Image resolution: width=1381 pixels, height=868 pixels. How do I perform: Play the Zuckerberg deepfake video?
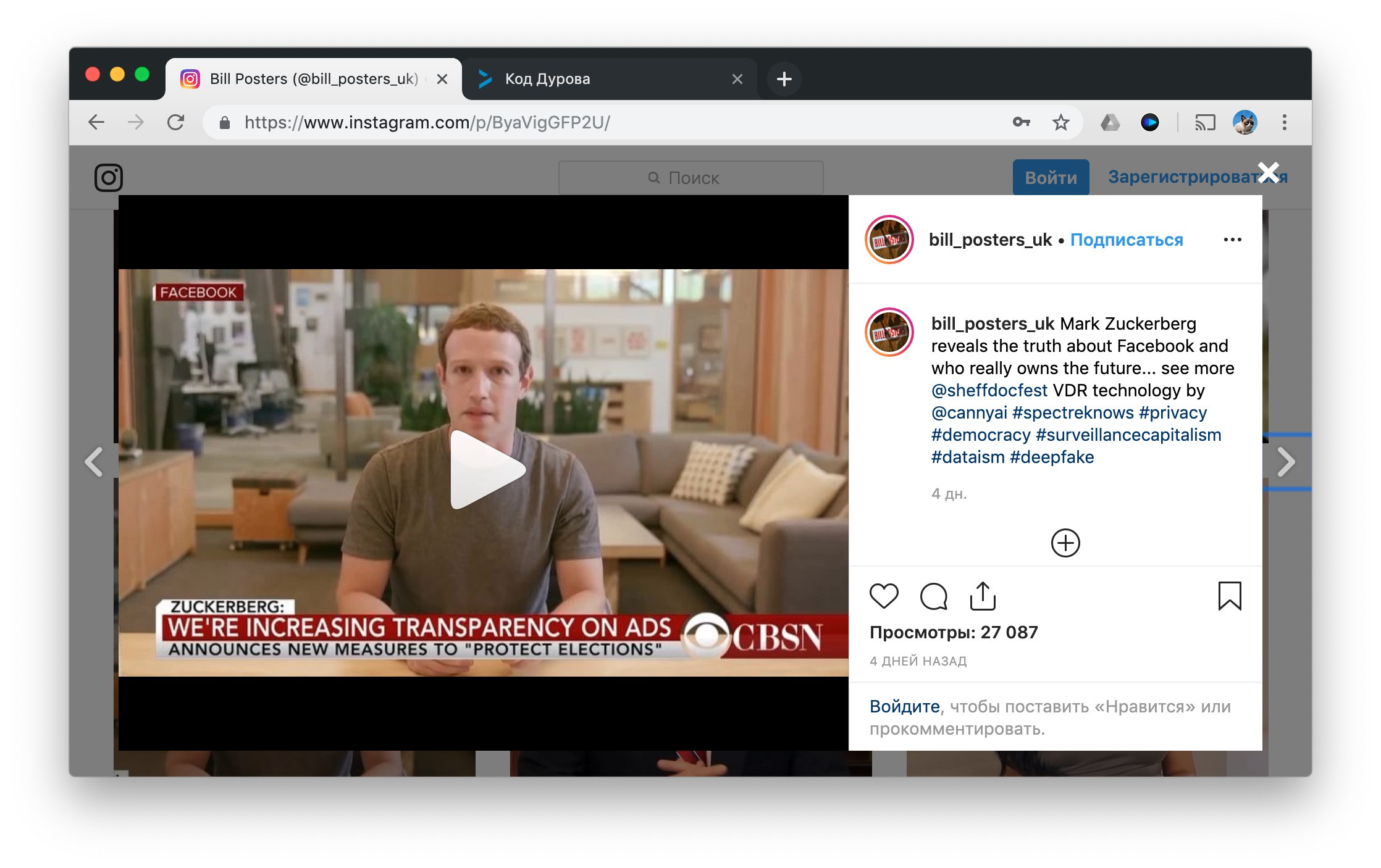488,470
